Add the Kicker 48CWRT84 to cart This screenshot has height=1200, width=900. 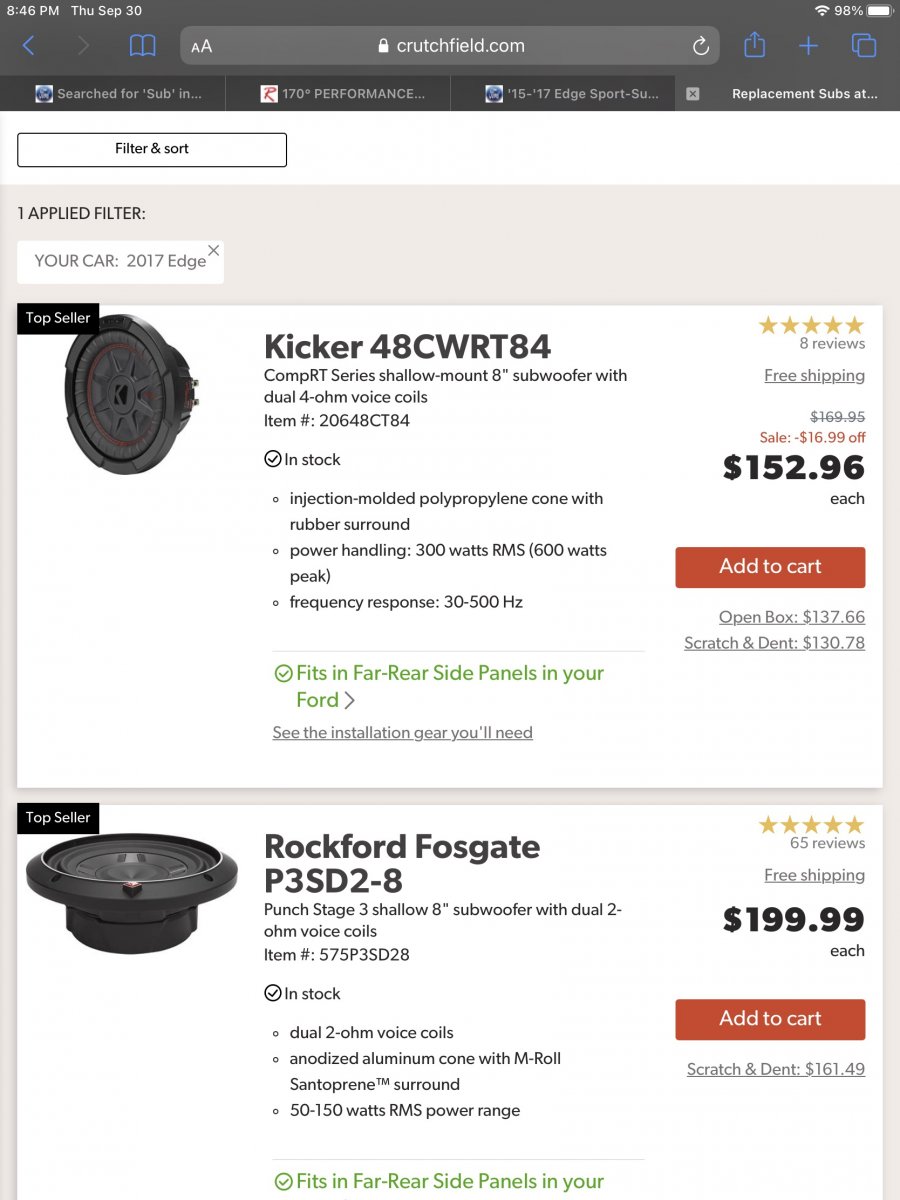pos(770,567)
